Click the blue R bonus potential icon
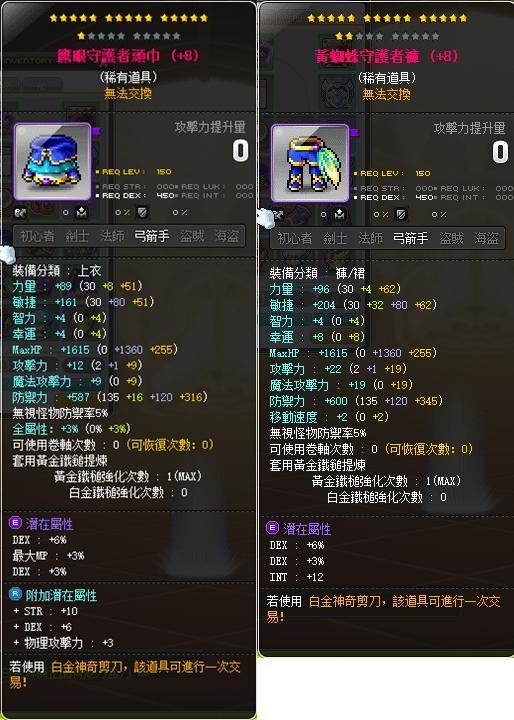 tap(15, 594)
